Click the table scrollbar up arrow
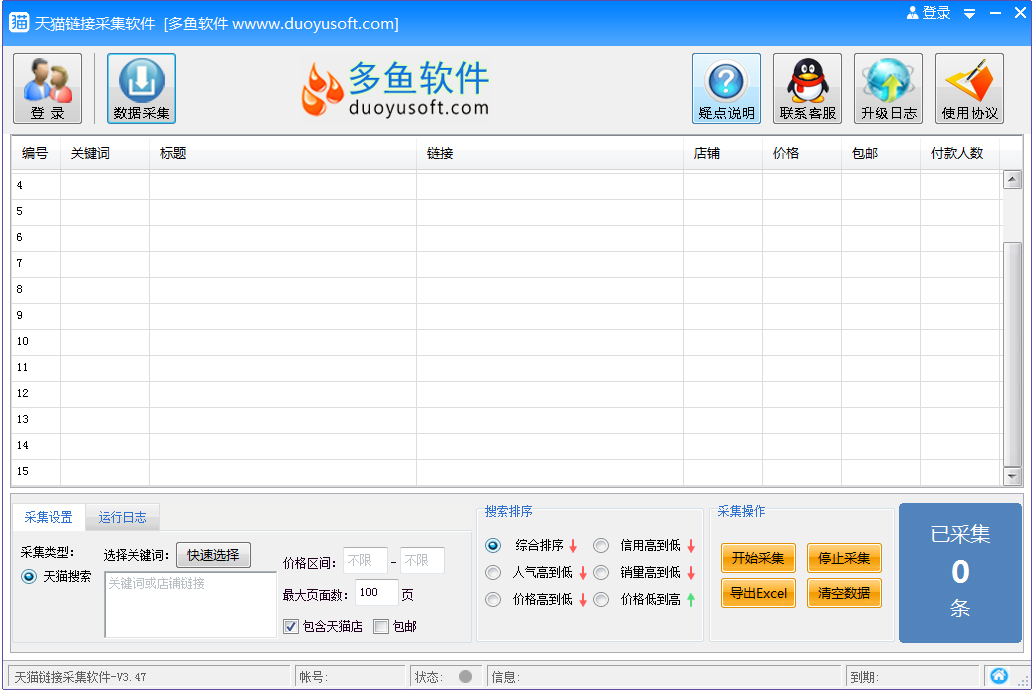 pos(1012,180)
